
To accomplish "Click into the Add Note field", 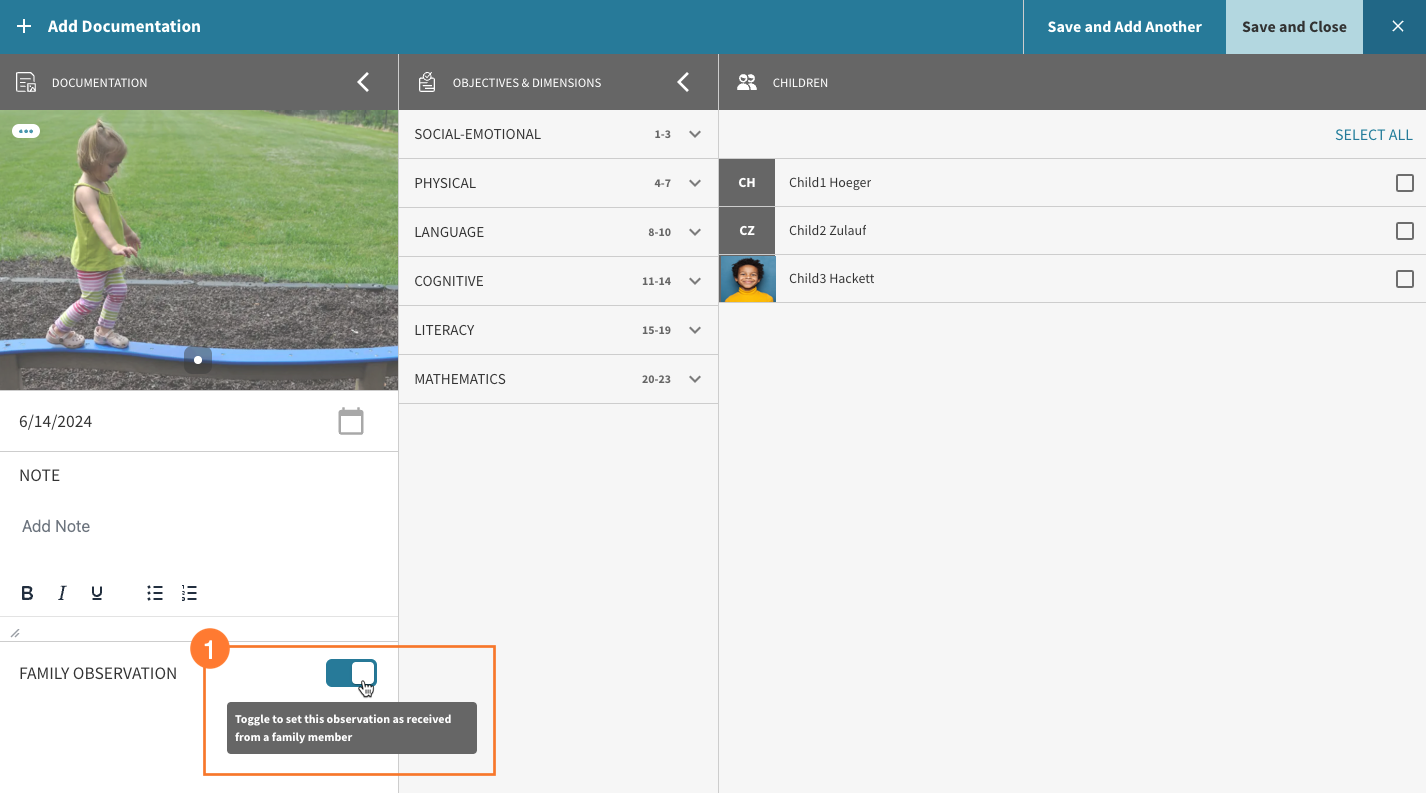I will 198,527.
